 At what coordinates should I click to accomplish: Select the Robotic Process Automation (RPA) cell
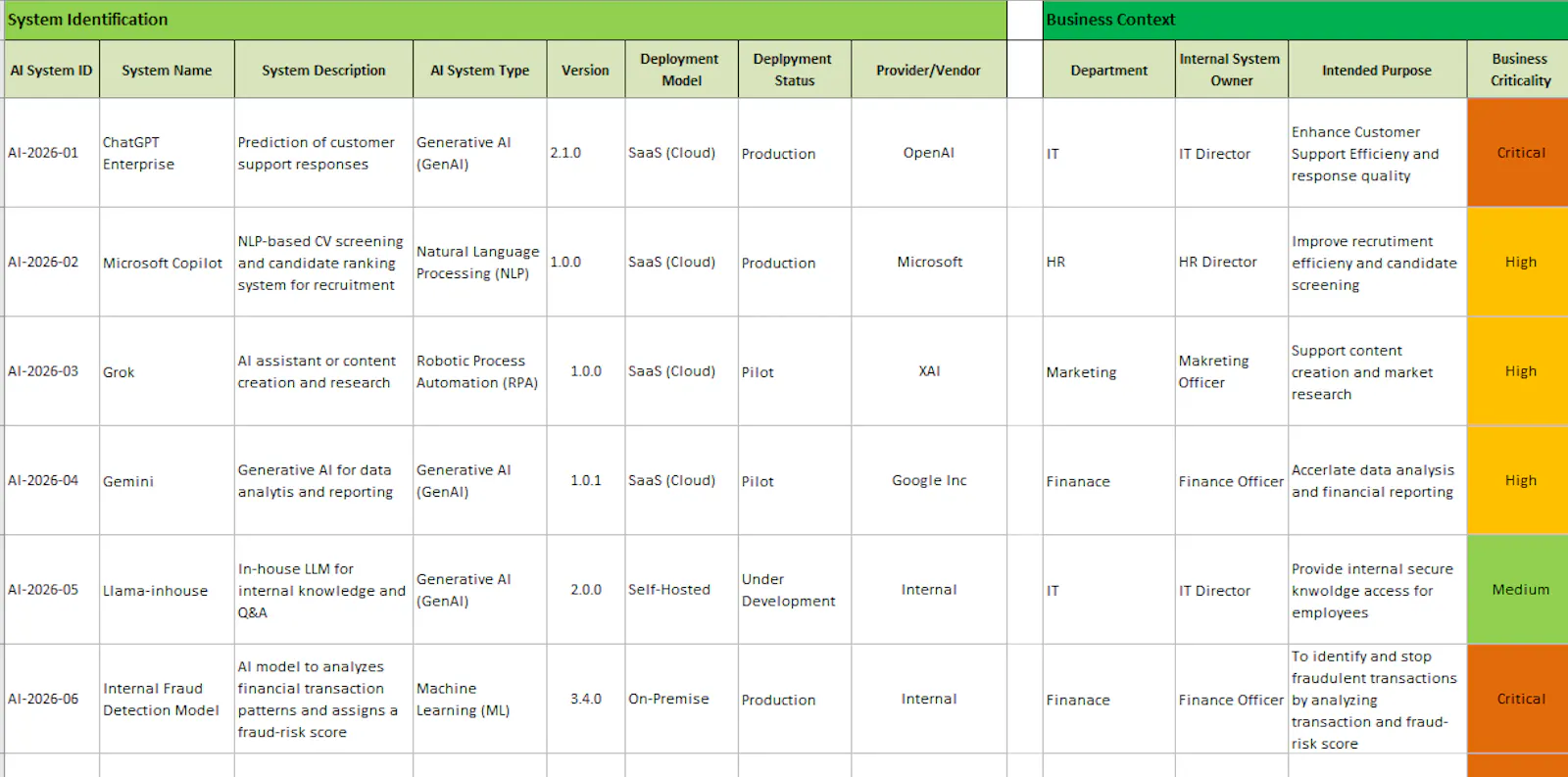pos(480,371)
